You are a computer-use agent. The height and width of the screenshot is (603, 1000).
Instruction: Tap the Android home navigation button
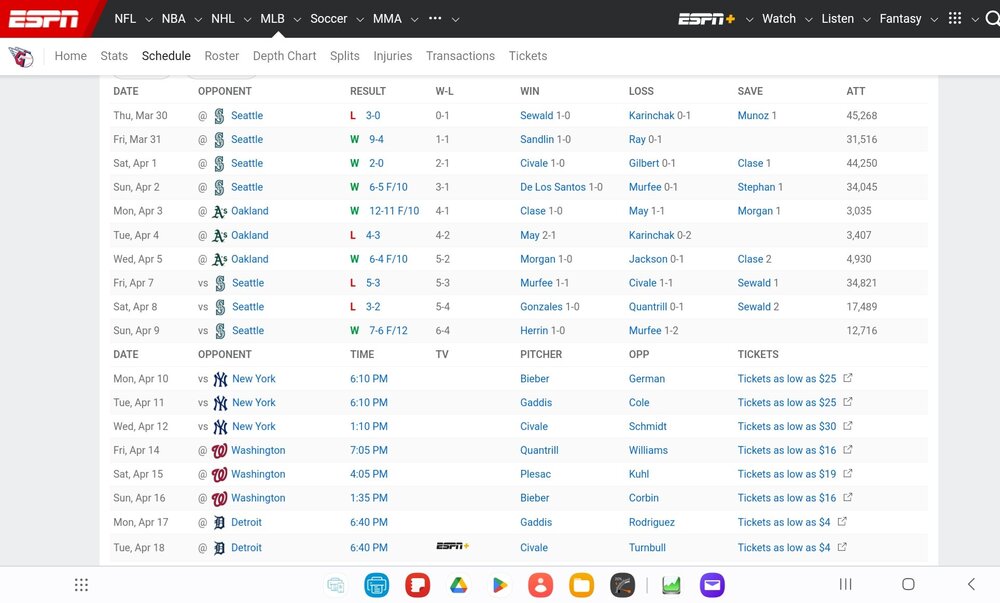pyautogui.click(x=908, y=584)
